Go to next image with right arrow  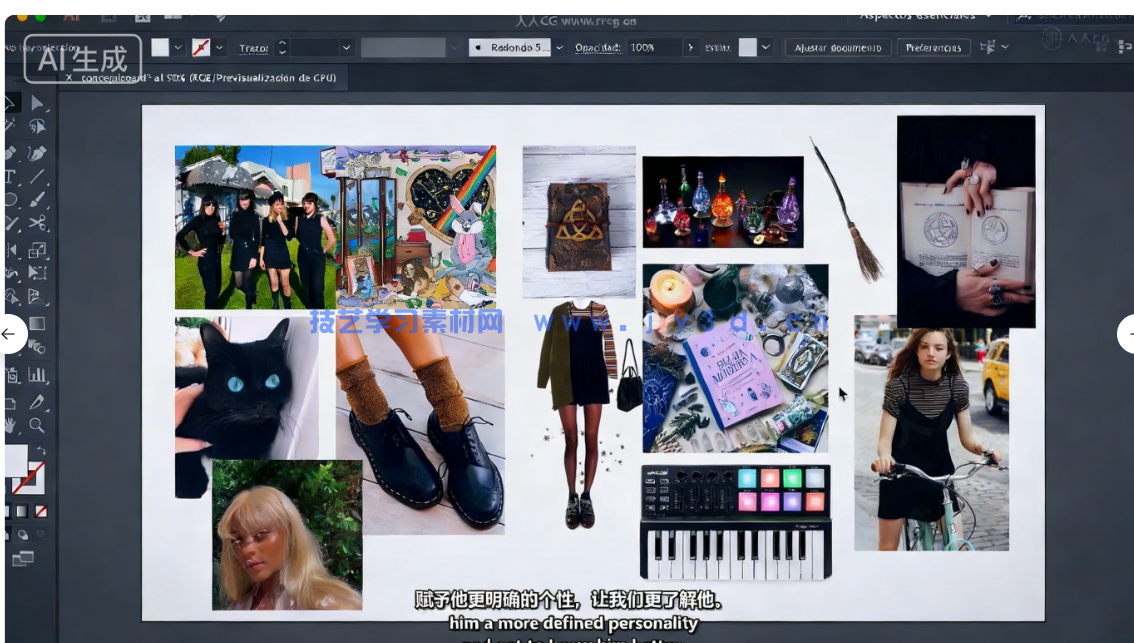(1127, 333)
